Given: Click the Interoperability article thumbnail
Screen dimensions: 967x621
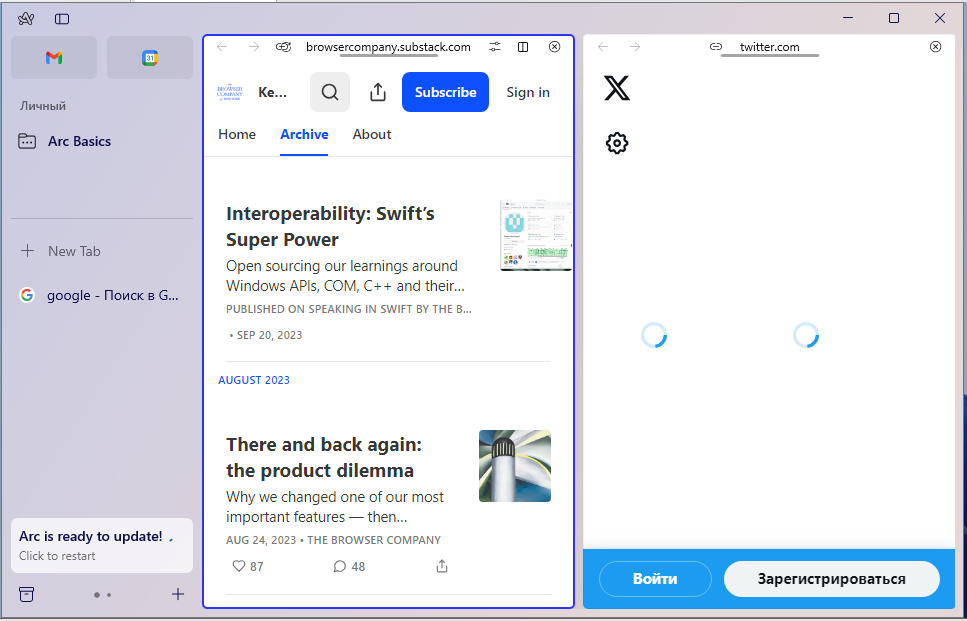Looking at the screenshot, I should pos(536,235).
